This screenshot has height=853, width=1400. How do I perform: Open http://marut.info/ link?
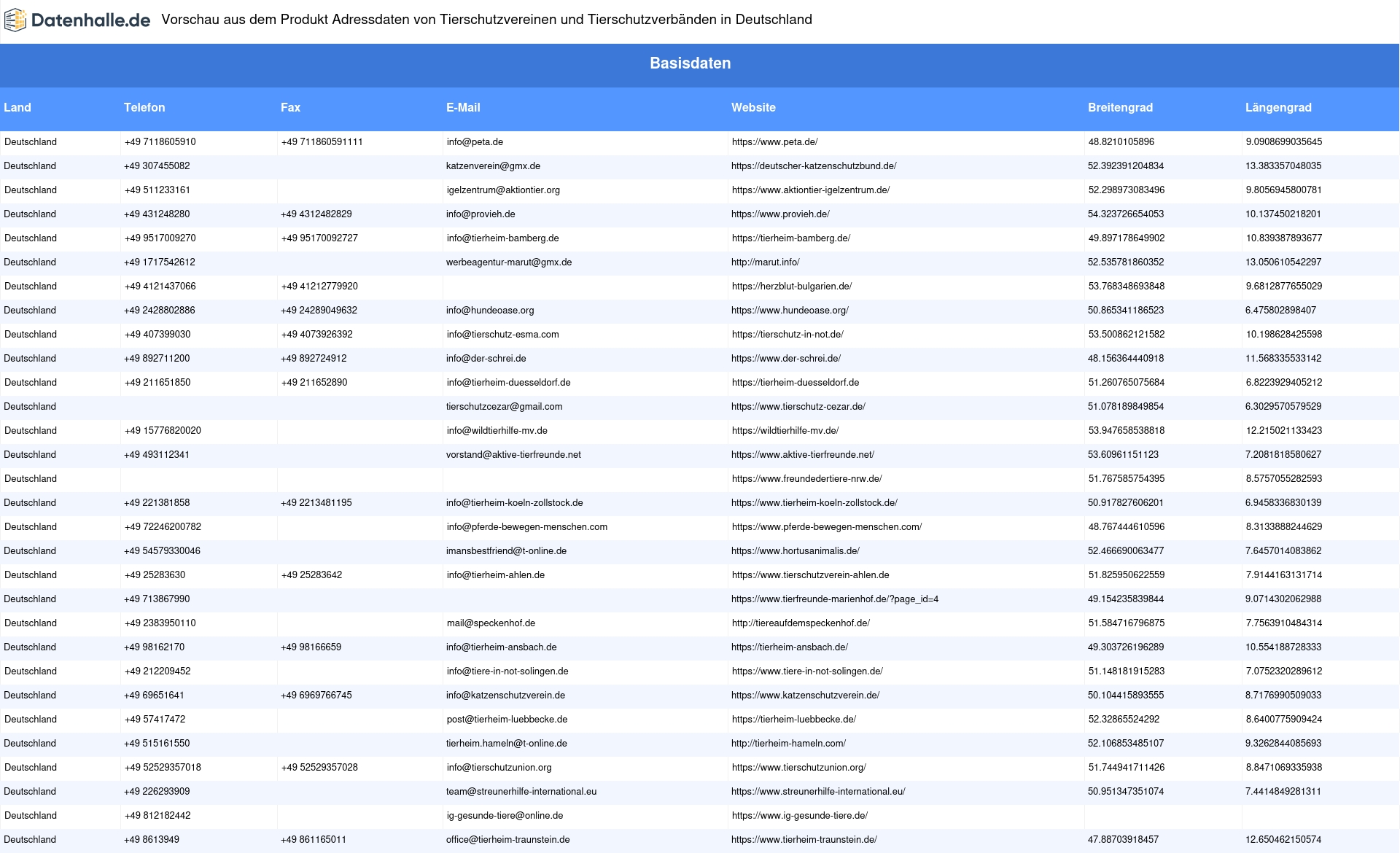[765, 262]
